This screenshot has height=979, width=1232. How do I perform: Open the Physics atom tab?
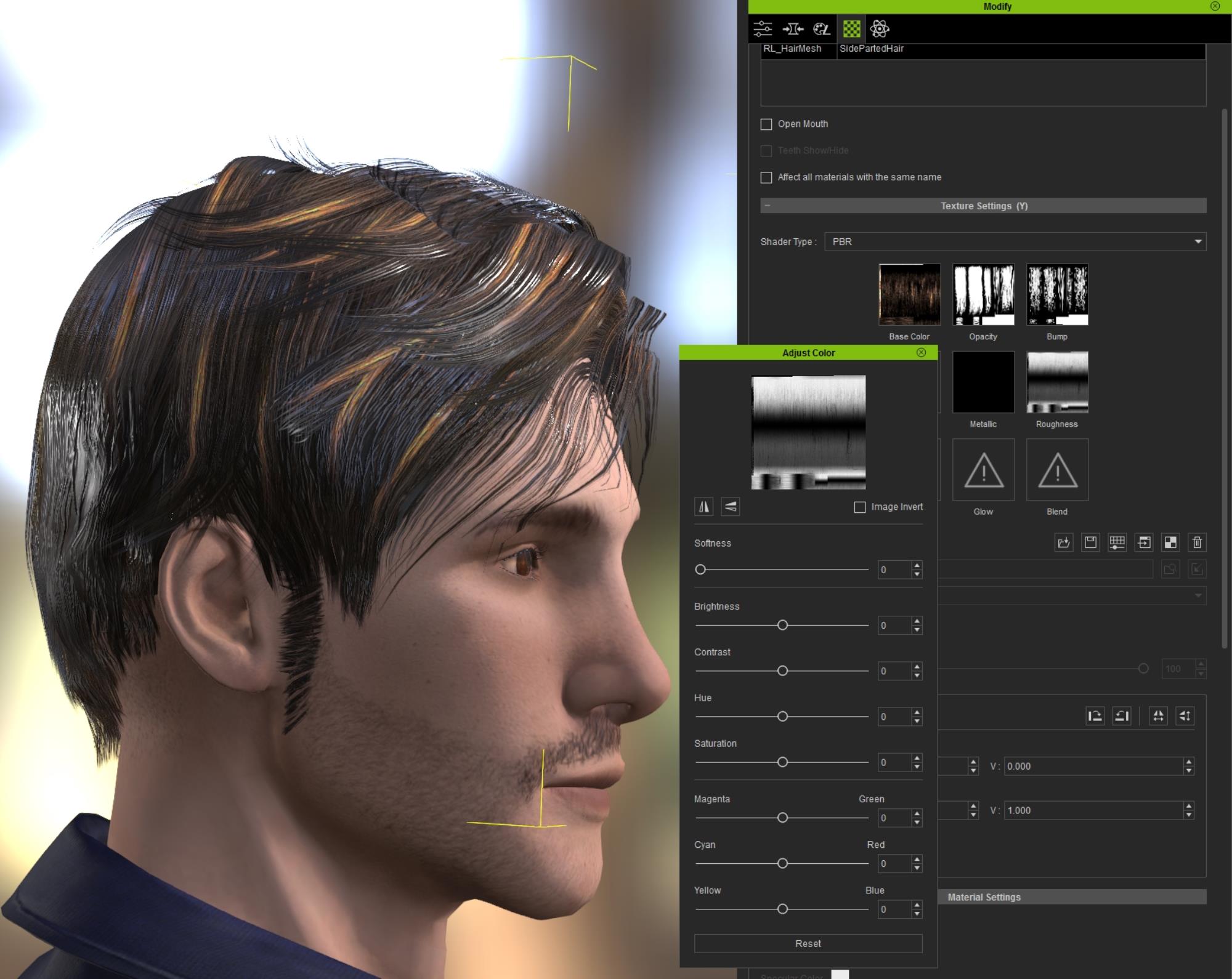(880, 29)
